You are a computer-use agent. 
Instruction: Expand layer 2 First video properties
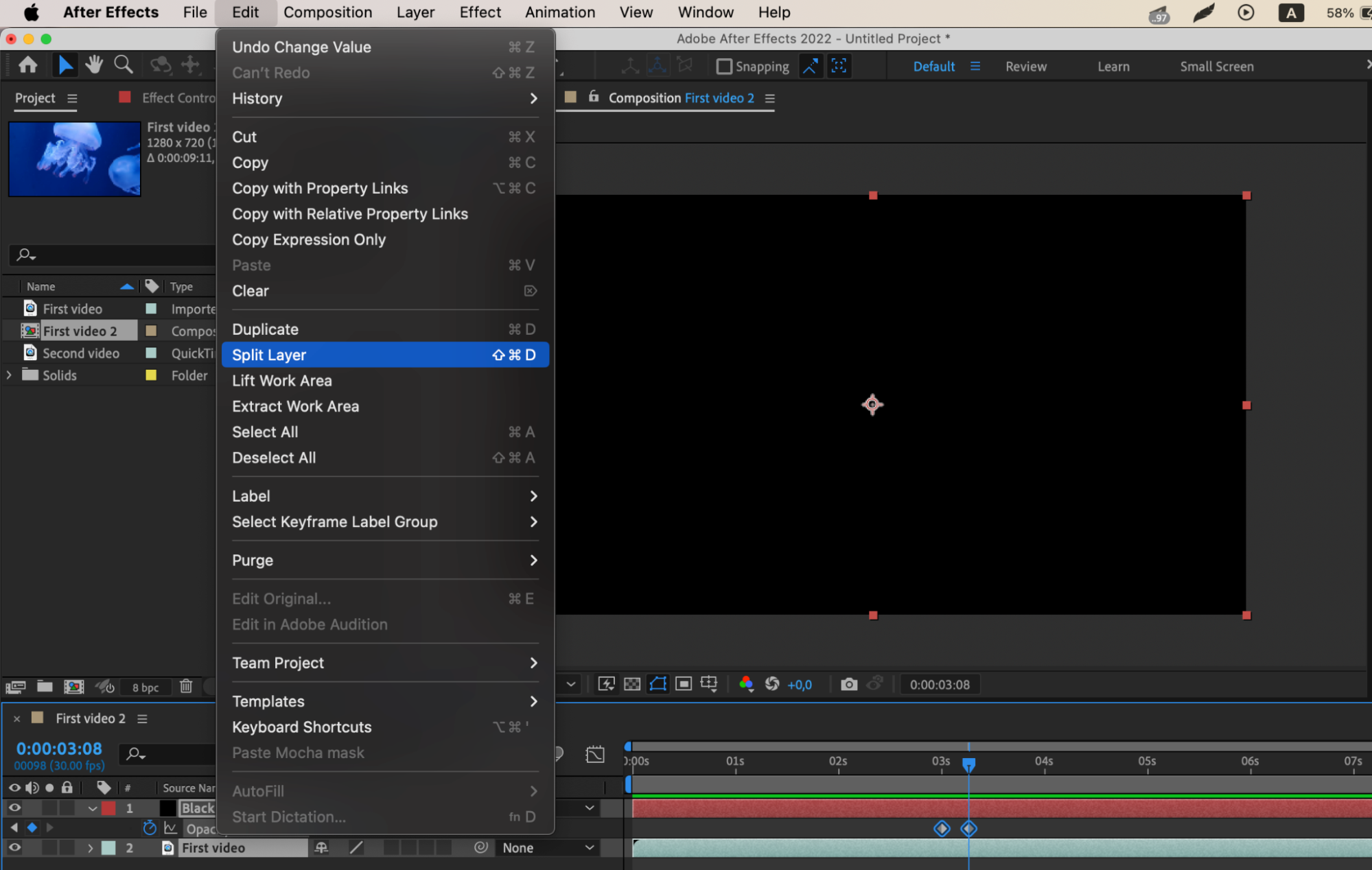[90, 848]
